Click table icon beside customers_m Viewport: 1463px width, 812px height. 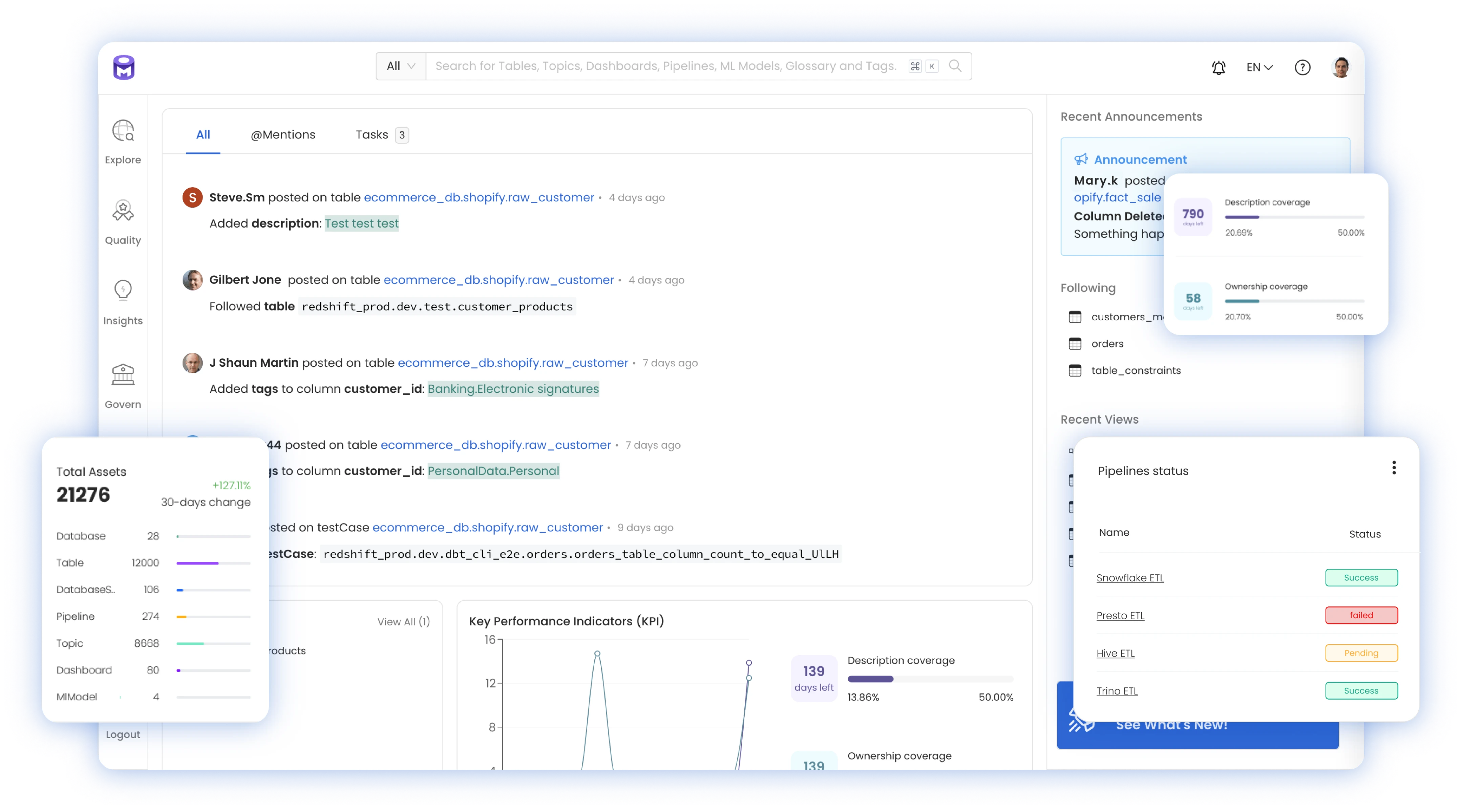(1075, 316)
